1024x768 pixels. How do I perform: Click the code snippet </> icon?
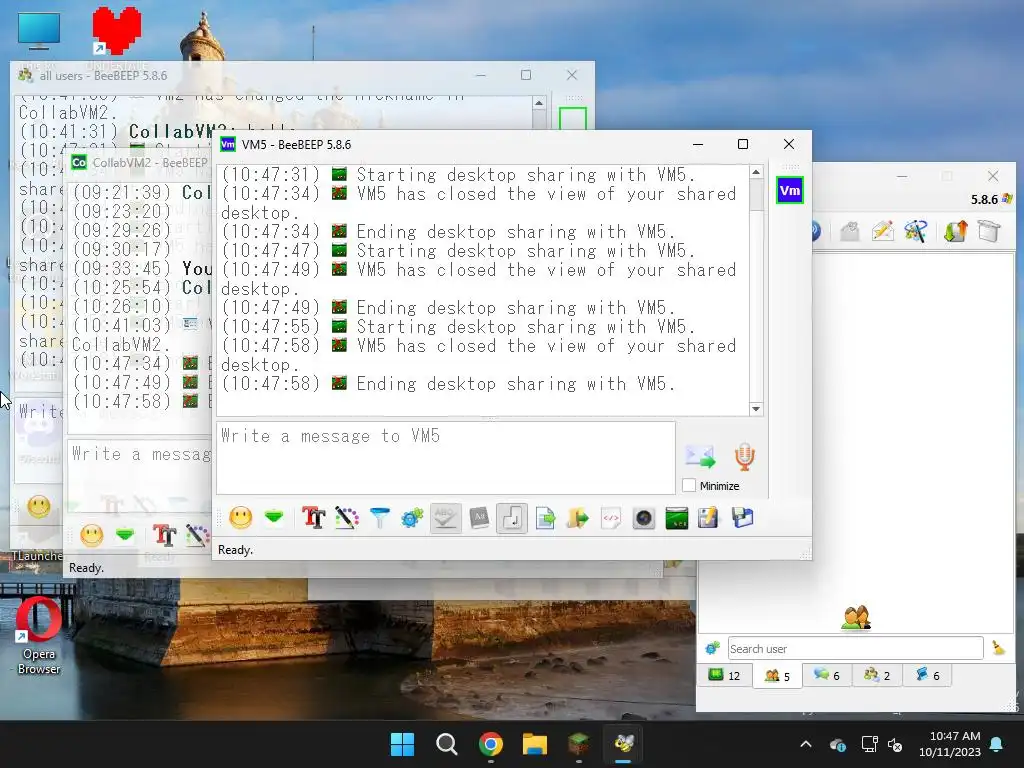tap(611, 518)
